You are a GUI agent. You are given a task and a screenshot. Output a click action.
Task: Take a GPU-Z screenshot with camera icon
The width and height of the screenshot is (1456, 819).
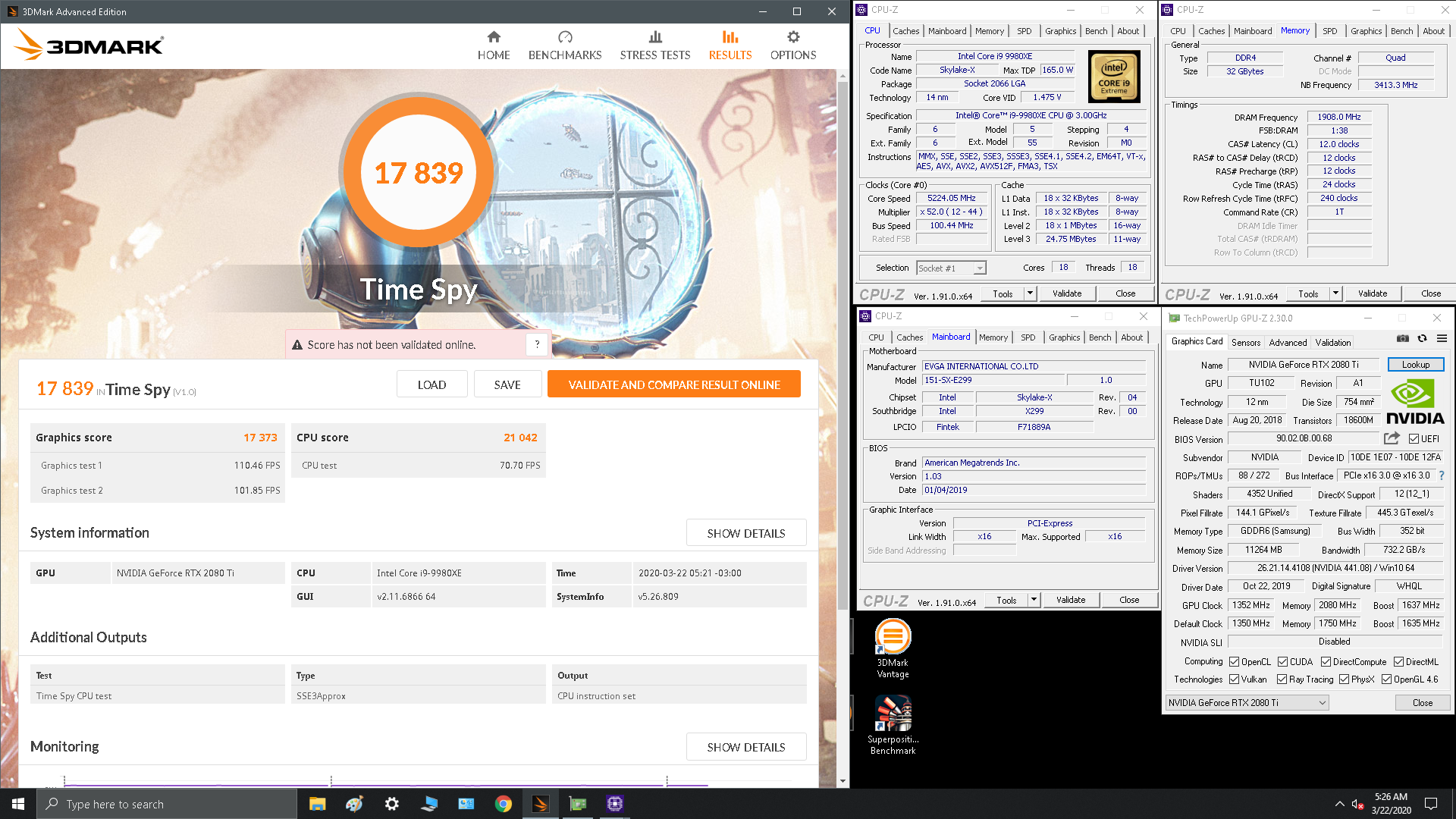click(1403, 338)
